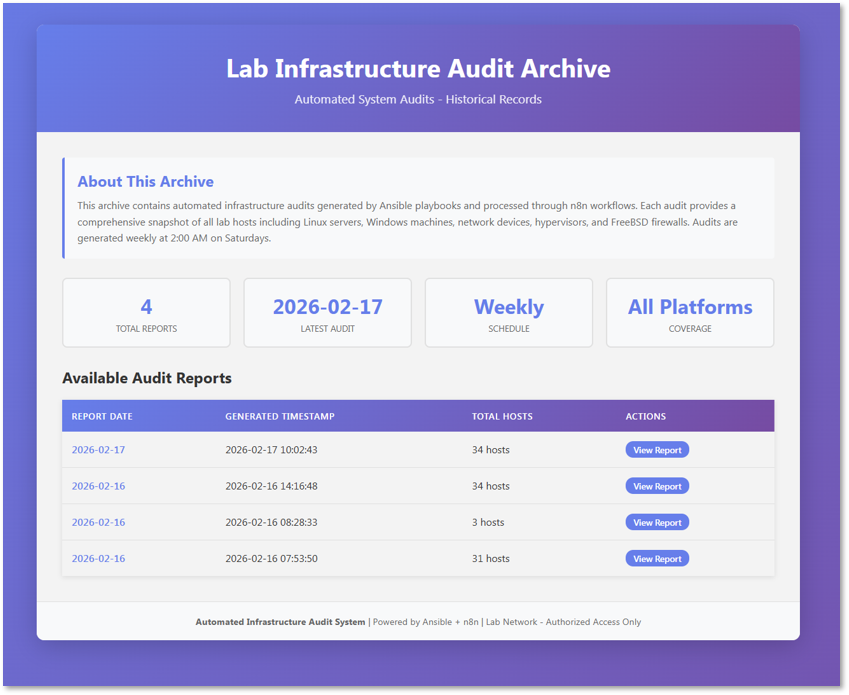Click the Report Date column header
849x695 pixels.
click(x=101, y=416)
